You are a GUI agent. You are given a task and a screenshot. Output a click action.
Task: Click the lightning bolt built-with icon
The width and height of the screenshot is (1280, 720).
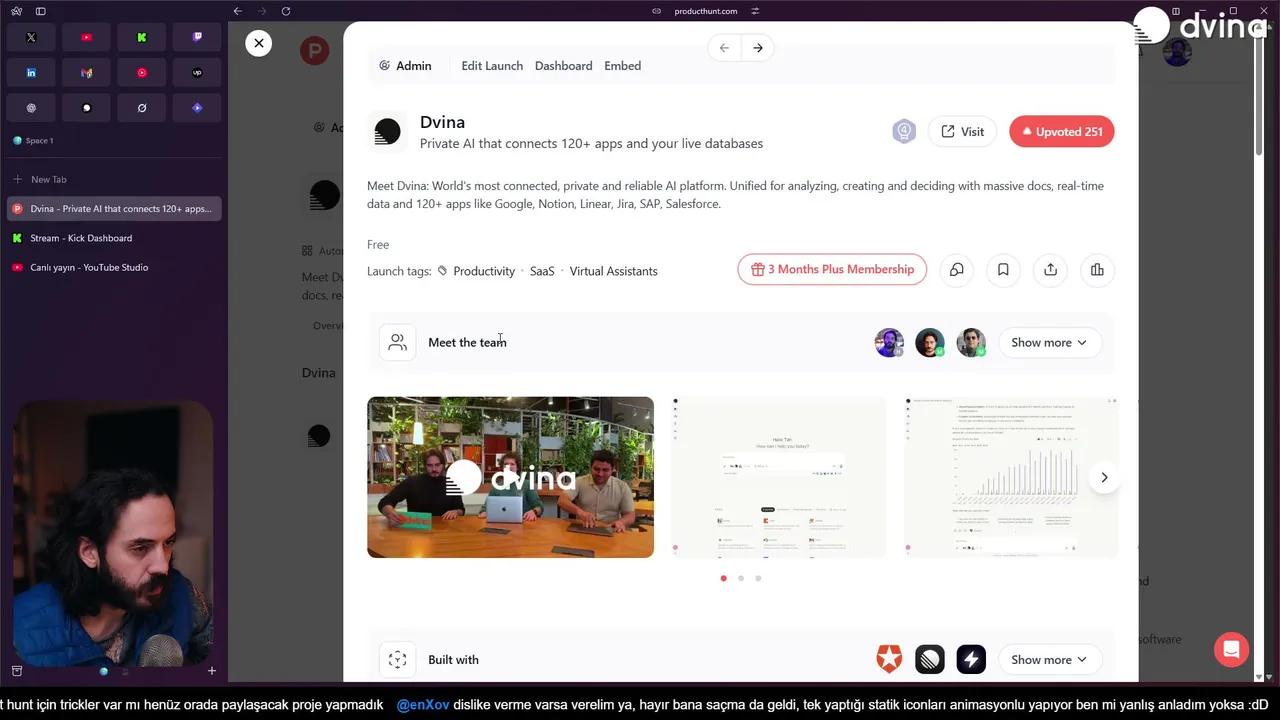(971, 659)
